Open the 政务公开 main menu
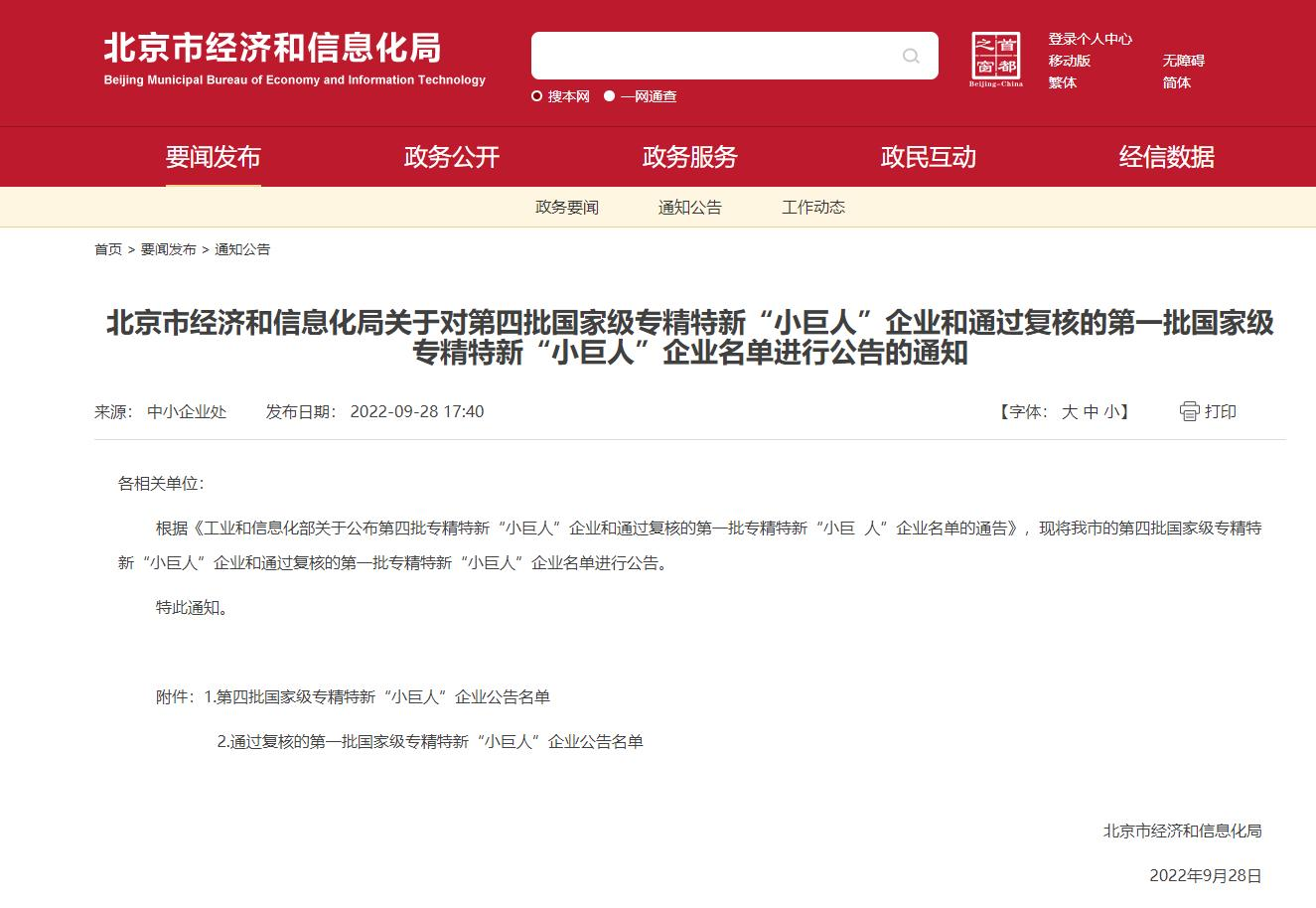Viewport: 1316px width, 908px height. point(451,157)
